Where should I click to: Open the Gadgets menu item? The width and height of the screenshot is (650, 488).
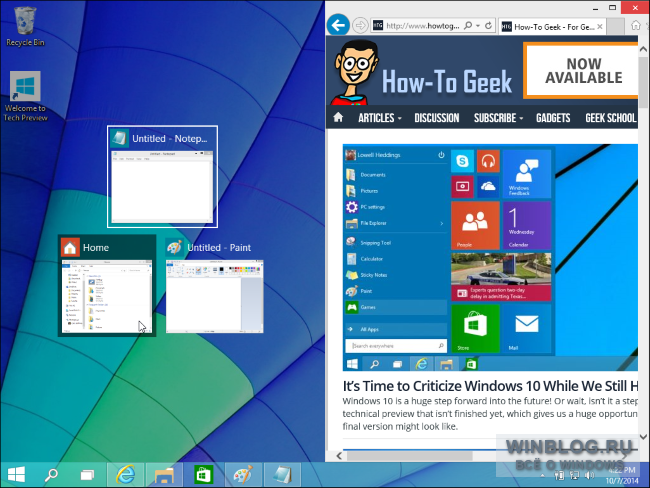553,118
